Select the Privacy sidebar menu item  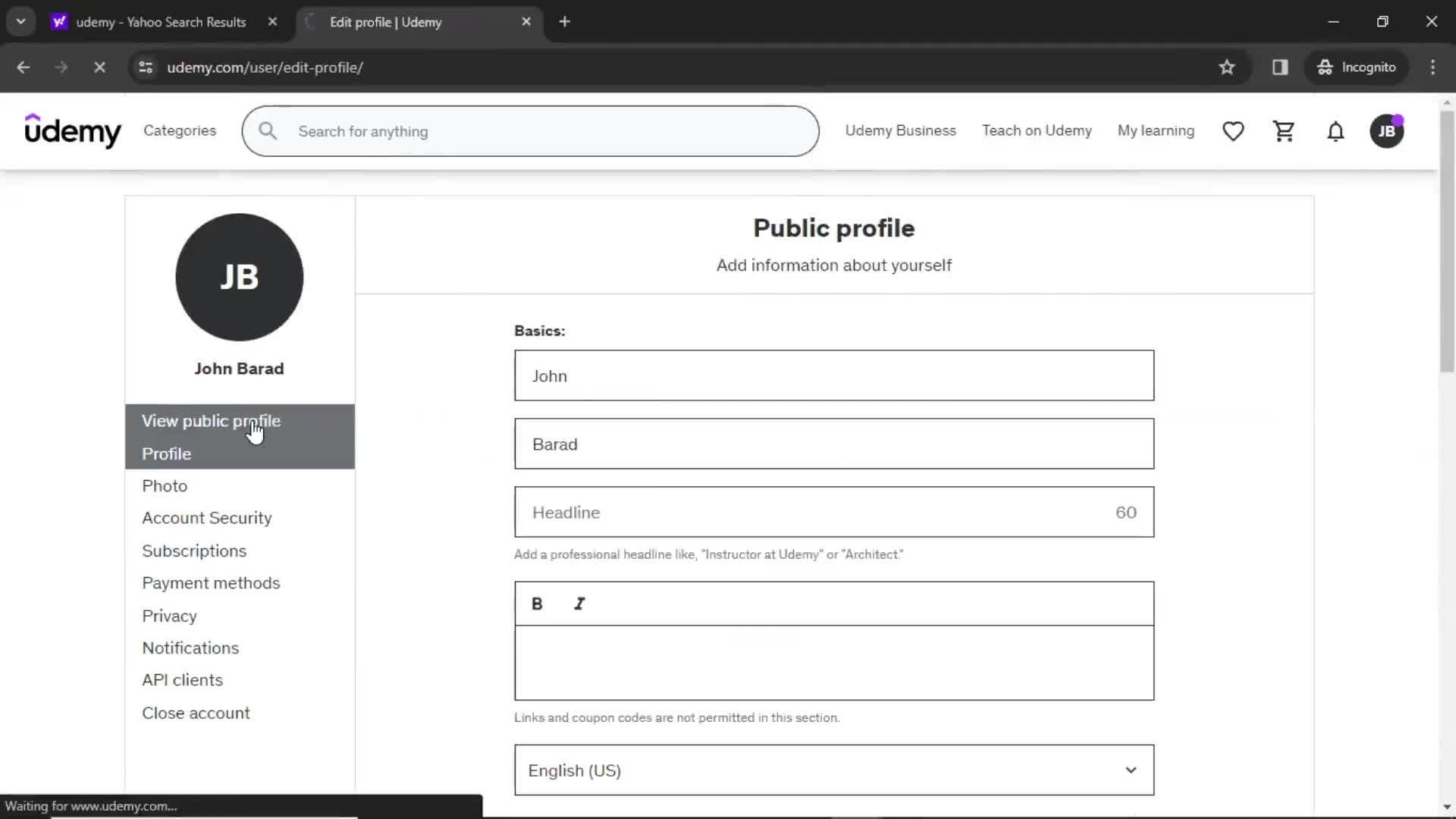click(x=170, y=615)
